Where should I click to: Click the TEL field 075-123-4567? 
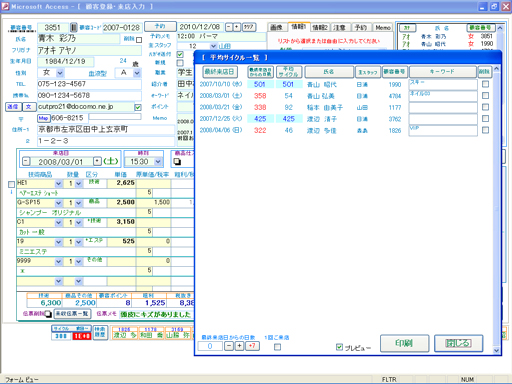pyautogui.click(x=89, y=84)
